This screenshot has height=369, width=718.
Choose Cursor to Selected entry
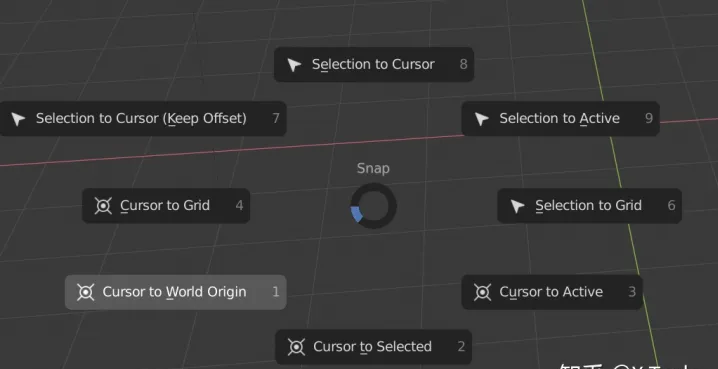[374, 347]
